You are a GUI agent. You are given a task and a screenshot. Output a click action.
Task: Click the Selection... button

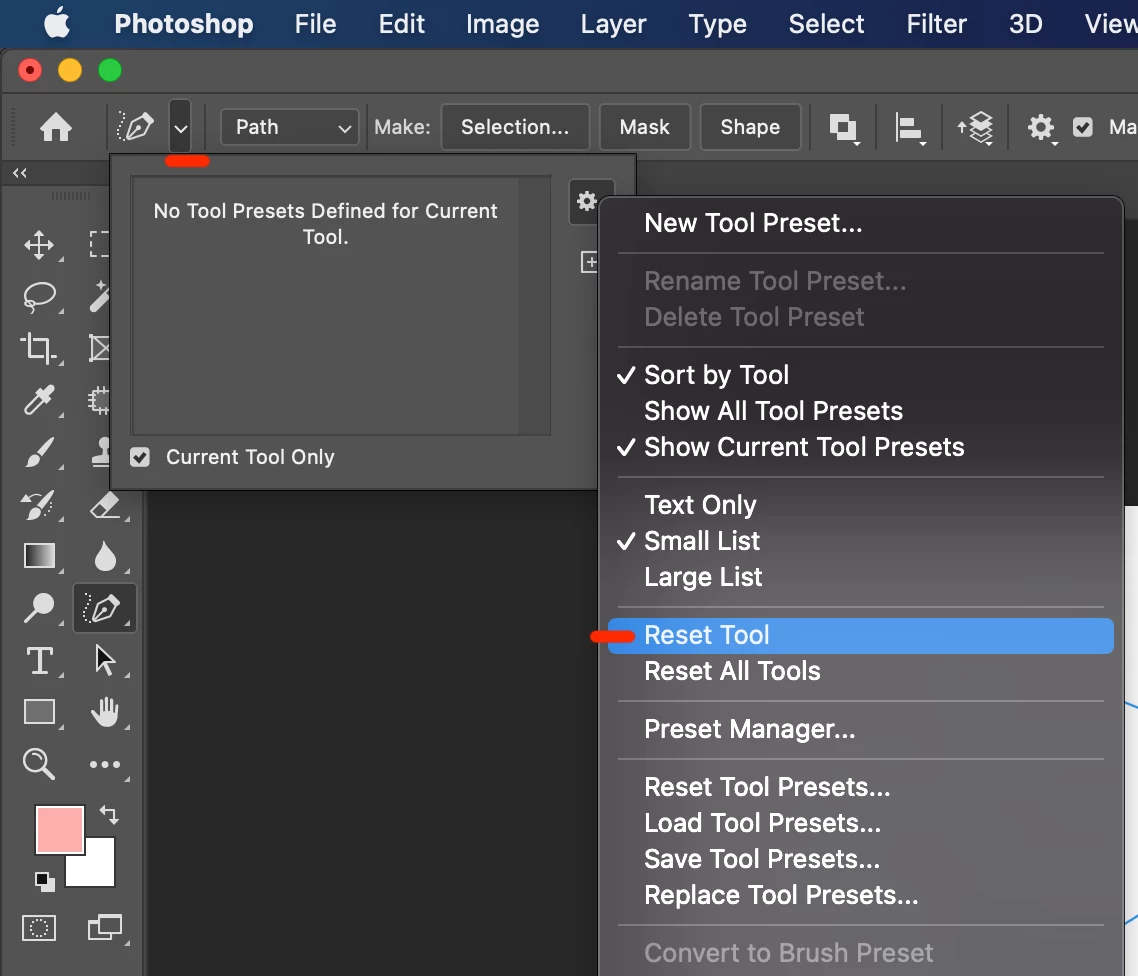pyautogui.click(x=515, y=127)
